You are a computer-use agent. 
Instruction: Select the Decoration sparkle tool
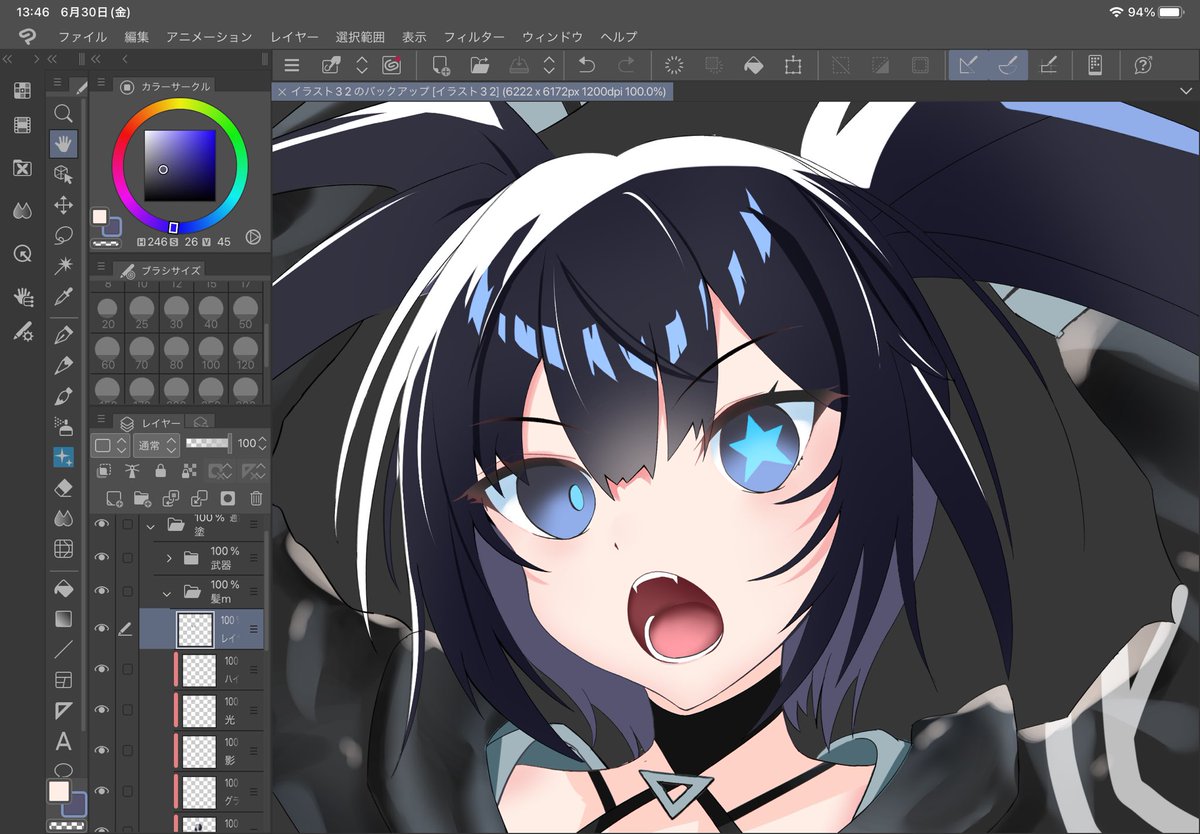tap(63, 457)
